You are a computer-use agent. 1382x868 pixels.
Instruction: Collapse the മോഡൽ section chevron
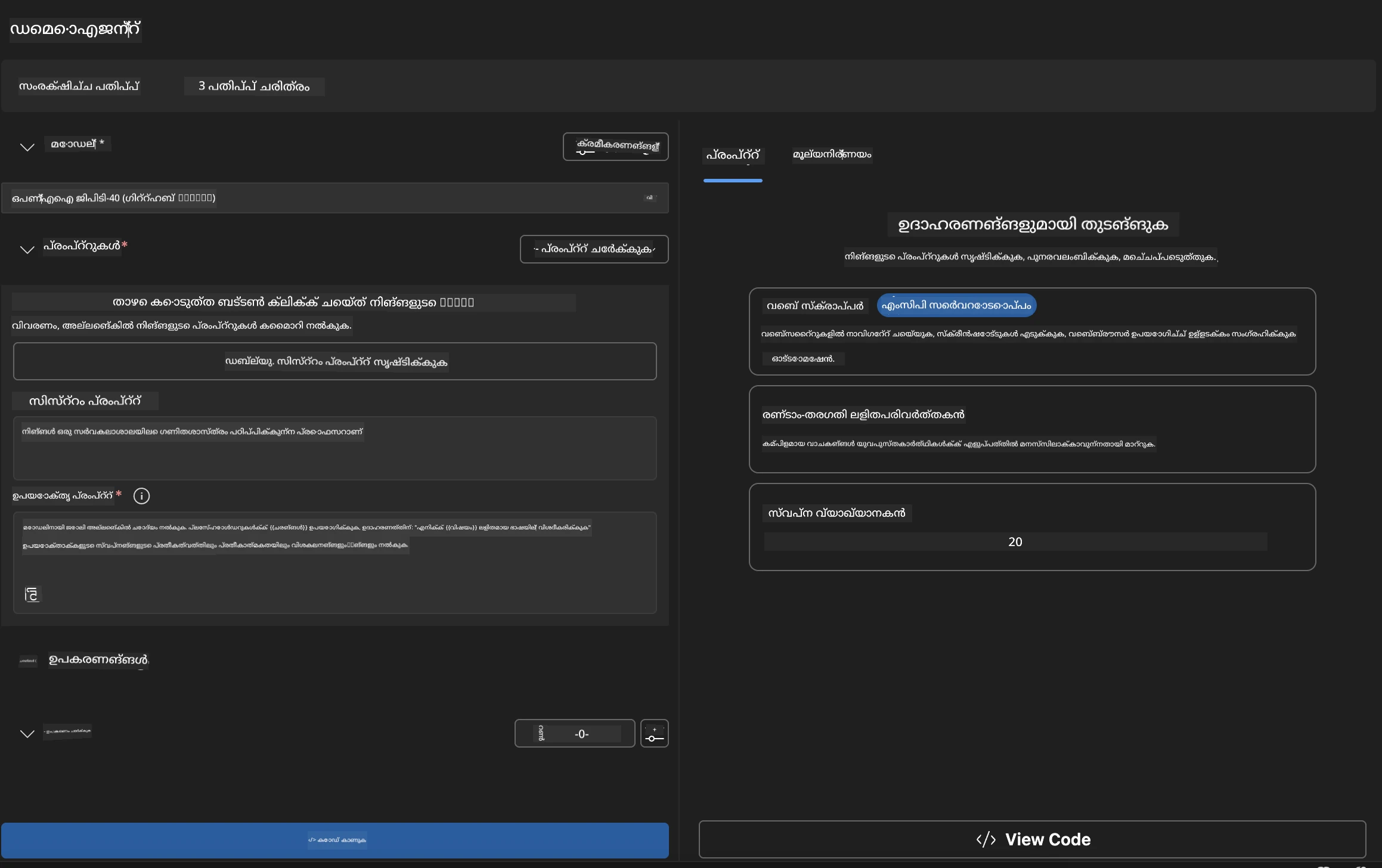[27, 147]
